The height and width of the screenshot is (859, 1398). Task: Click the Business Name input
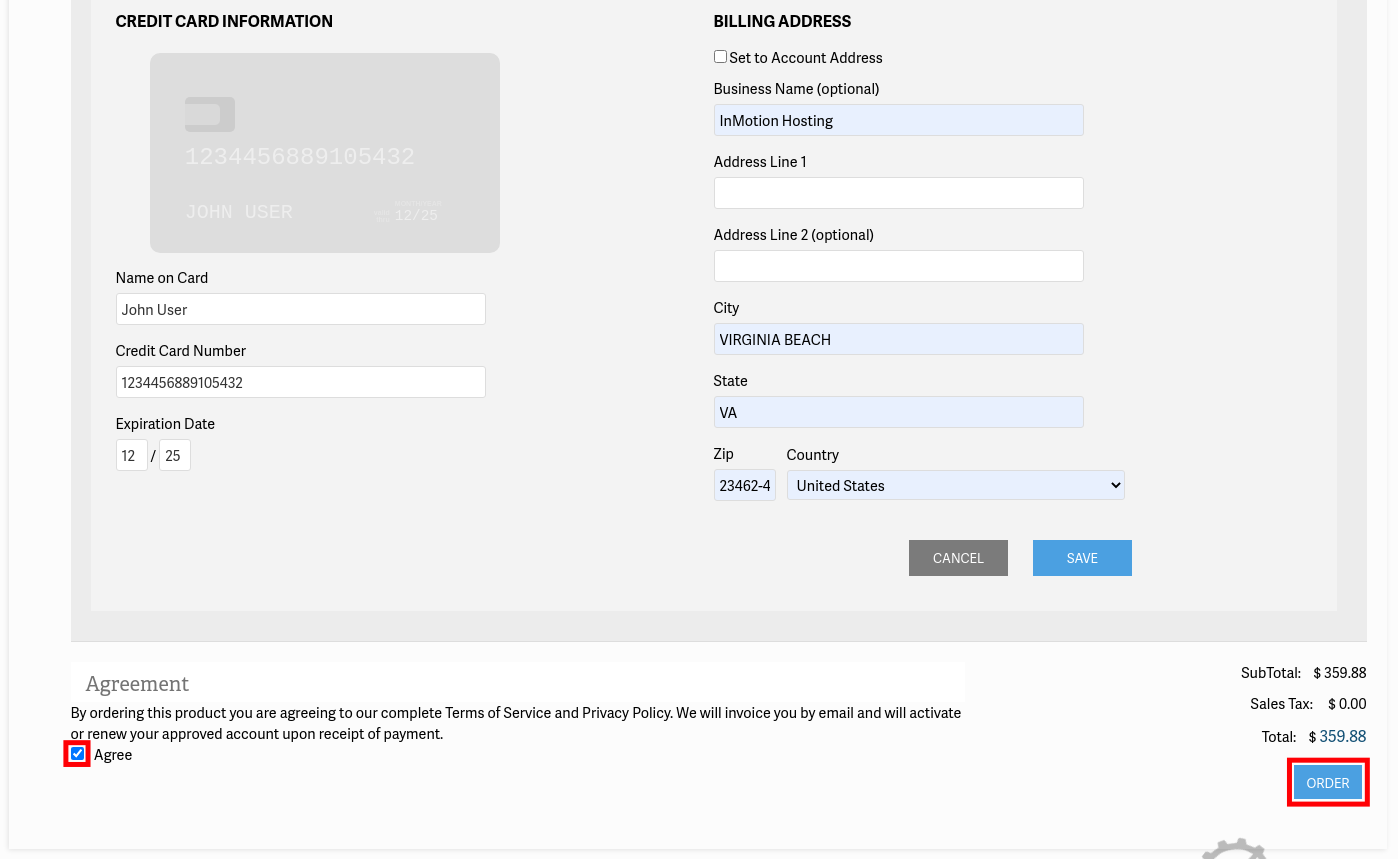point(898,121)
